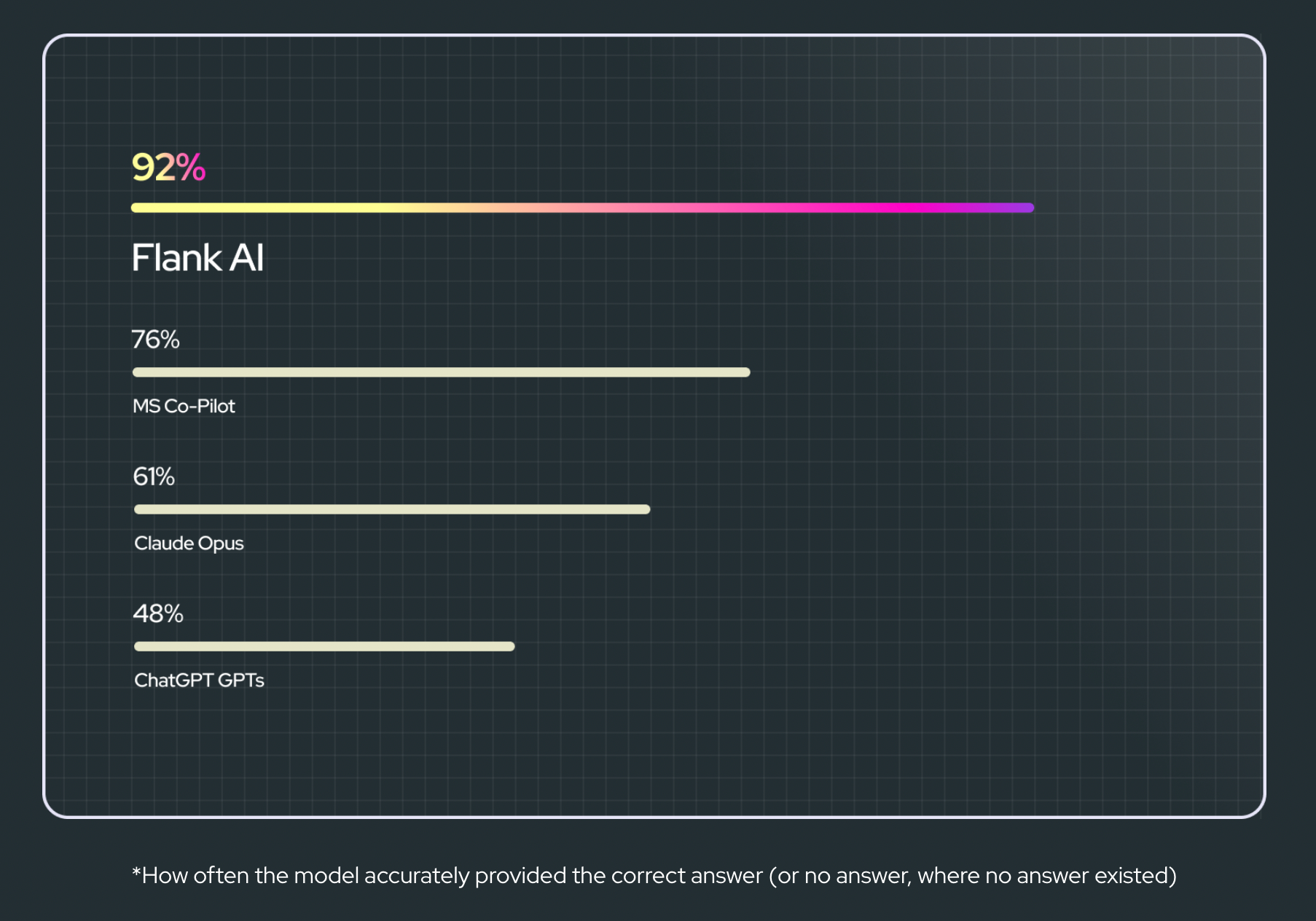Select the MS Co-Pilot label

pyautogui.click(x=184, y=406)
